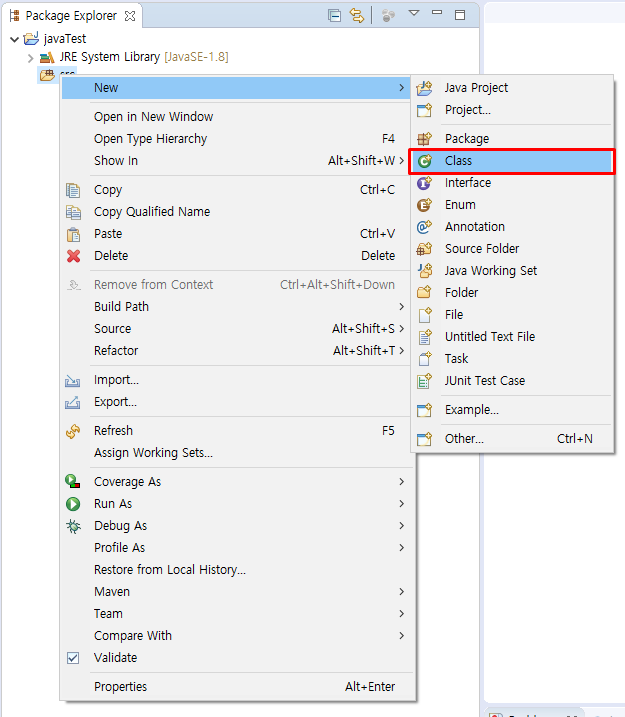Viewport: 625px width, 717px height.
Task: Expand the Maven submenu arrow
Action: (x=401, y=592)
